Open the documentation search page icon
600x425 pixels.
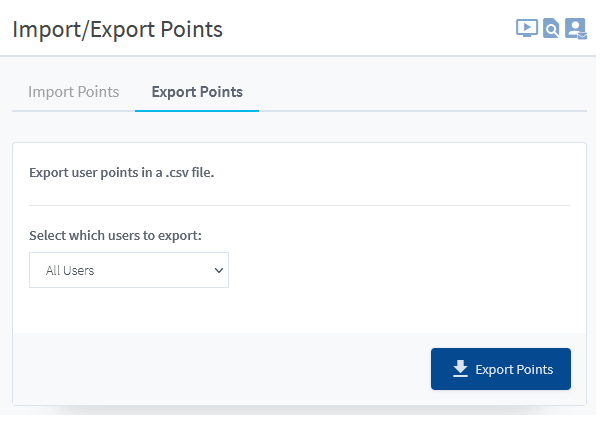tap(551, 28)
